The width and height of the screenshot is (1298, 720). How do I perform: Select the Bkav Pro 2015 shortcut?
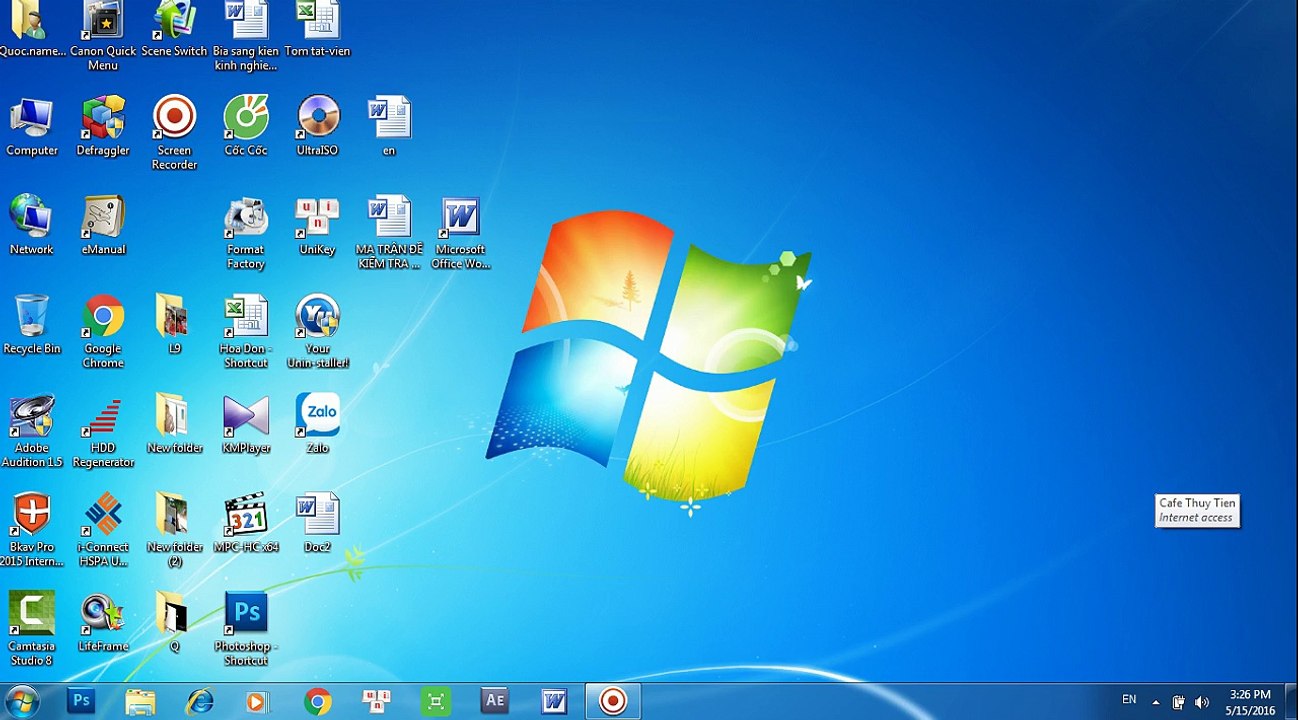32,529
